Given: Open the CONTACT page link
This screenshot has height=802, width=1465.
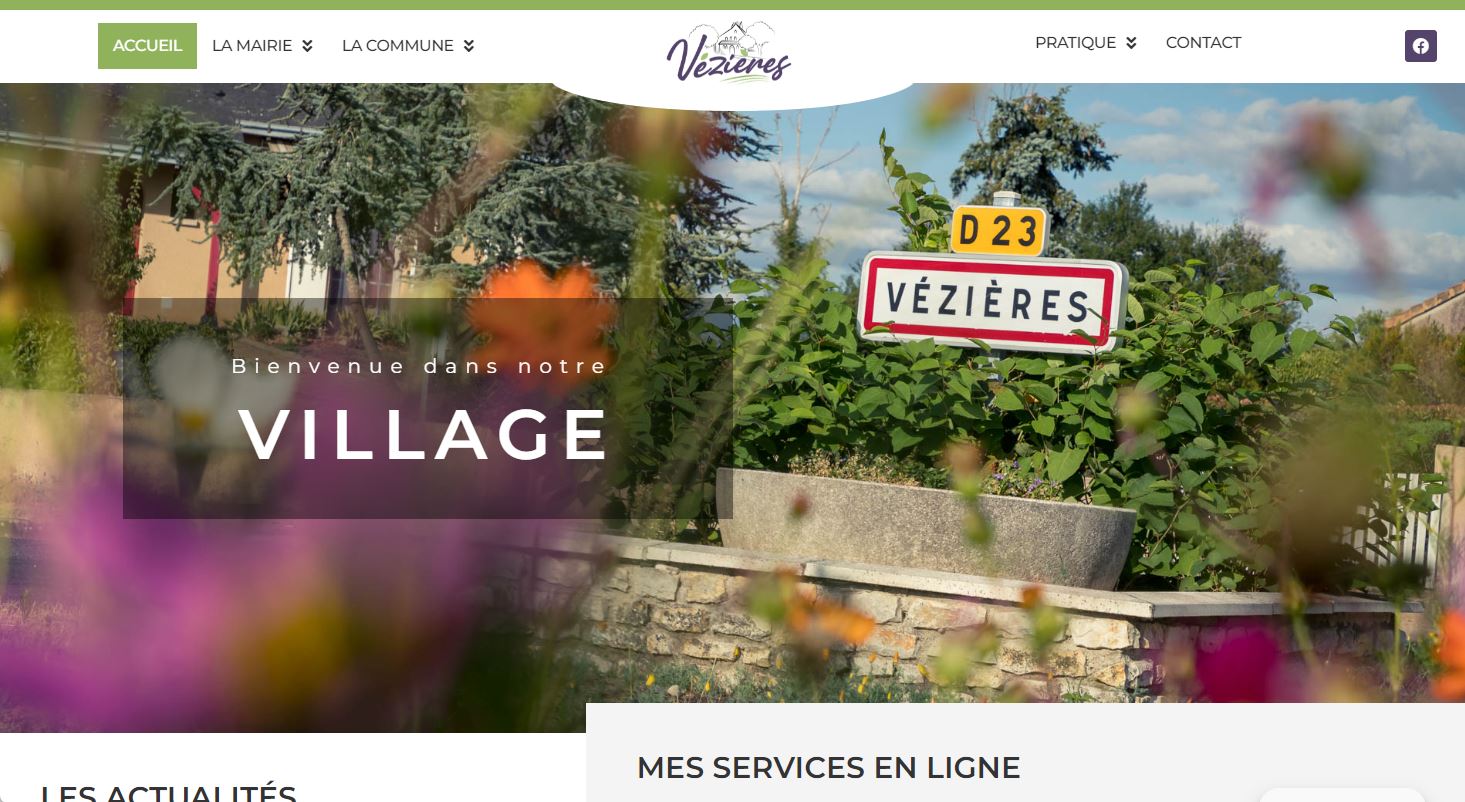Looking at the screenshot, I should (x=1203, y=43).
